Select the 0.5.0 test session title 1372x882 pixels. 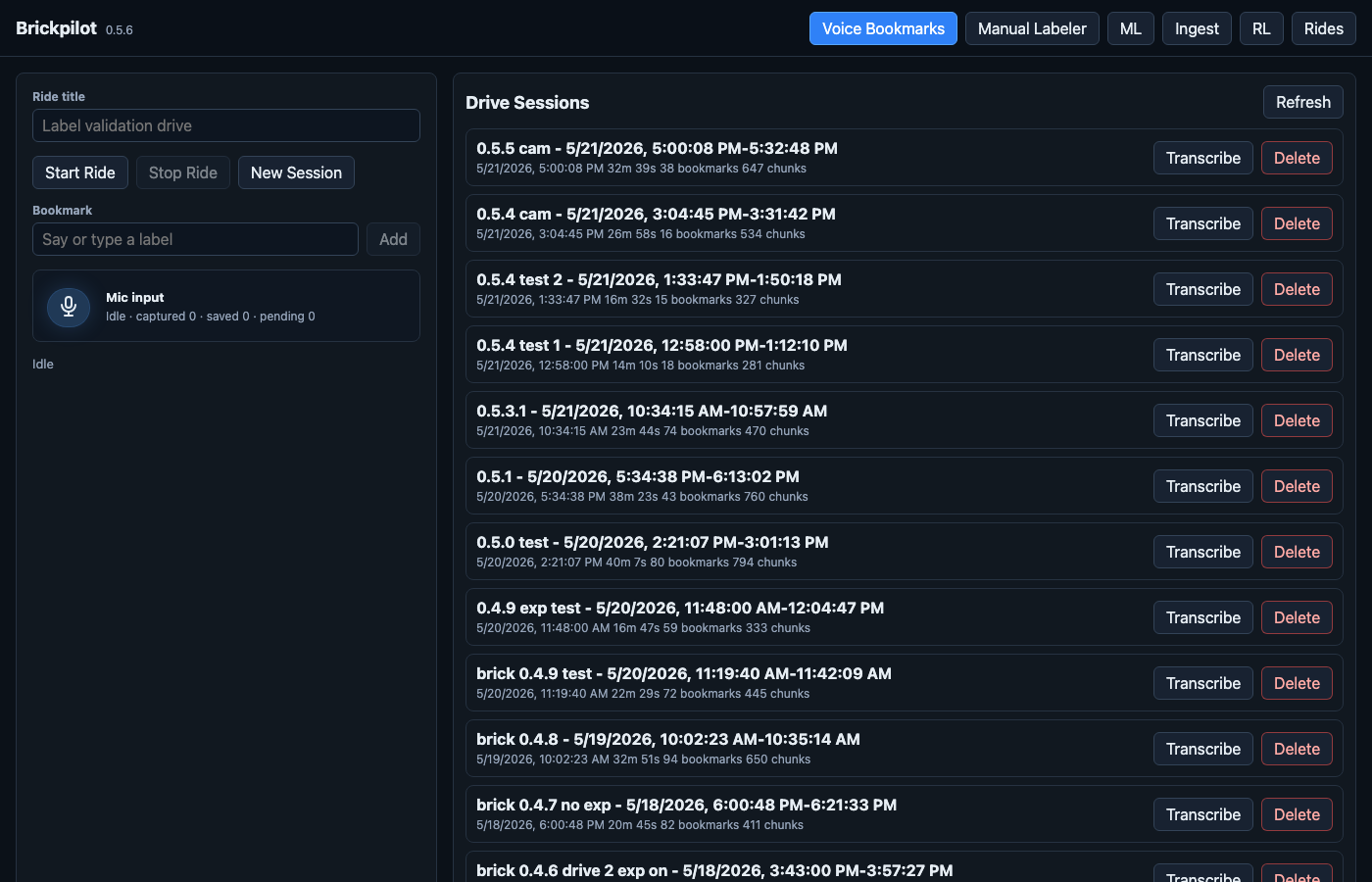pos(653,542)
